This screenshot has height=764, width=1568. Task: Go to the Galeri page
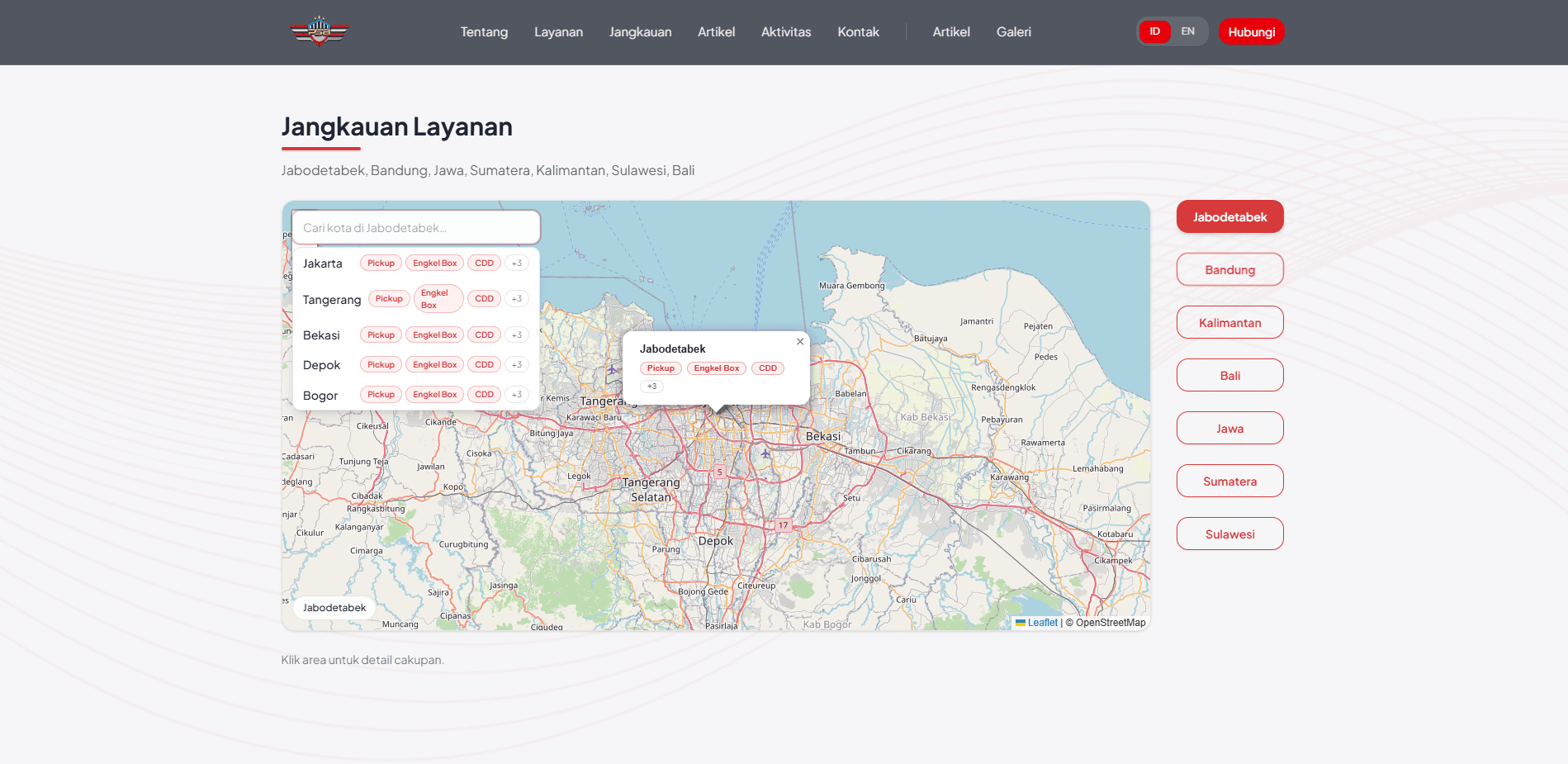pyautogui.click(x=1013, y=32)
